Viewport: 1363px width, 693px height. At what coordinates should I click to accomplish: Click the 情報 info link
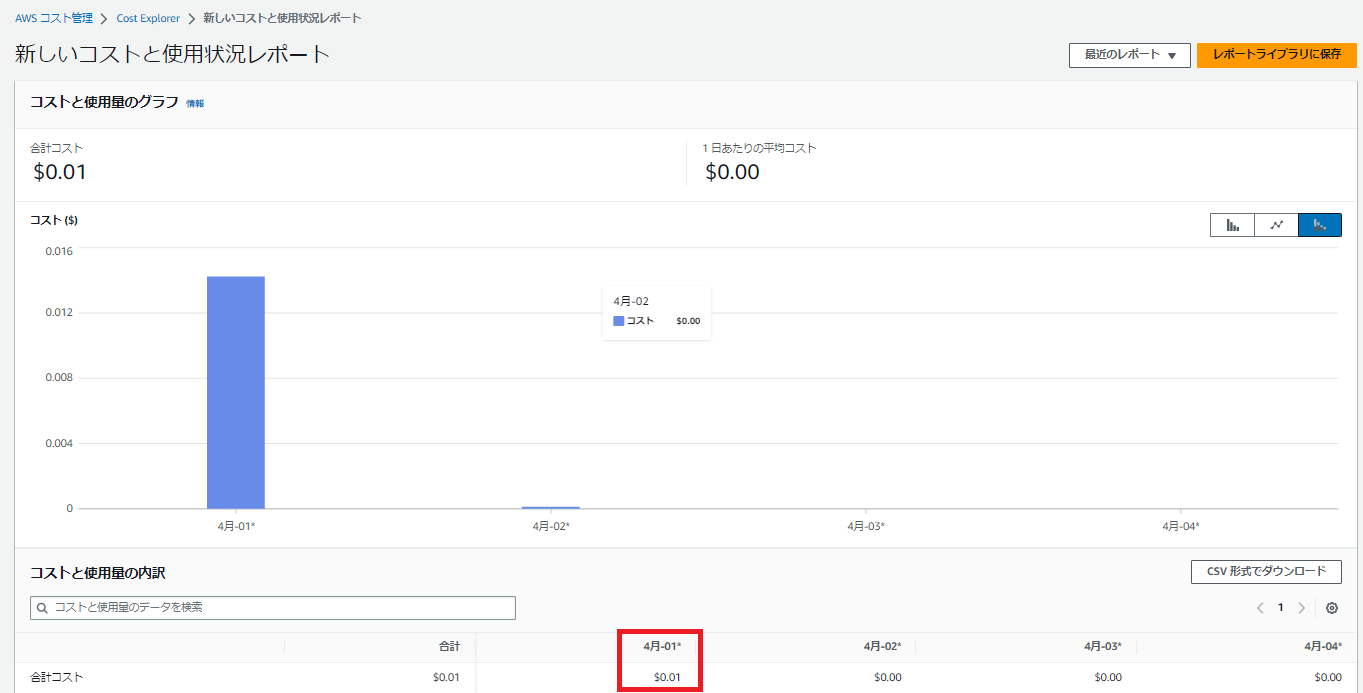(195, 103)
